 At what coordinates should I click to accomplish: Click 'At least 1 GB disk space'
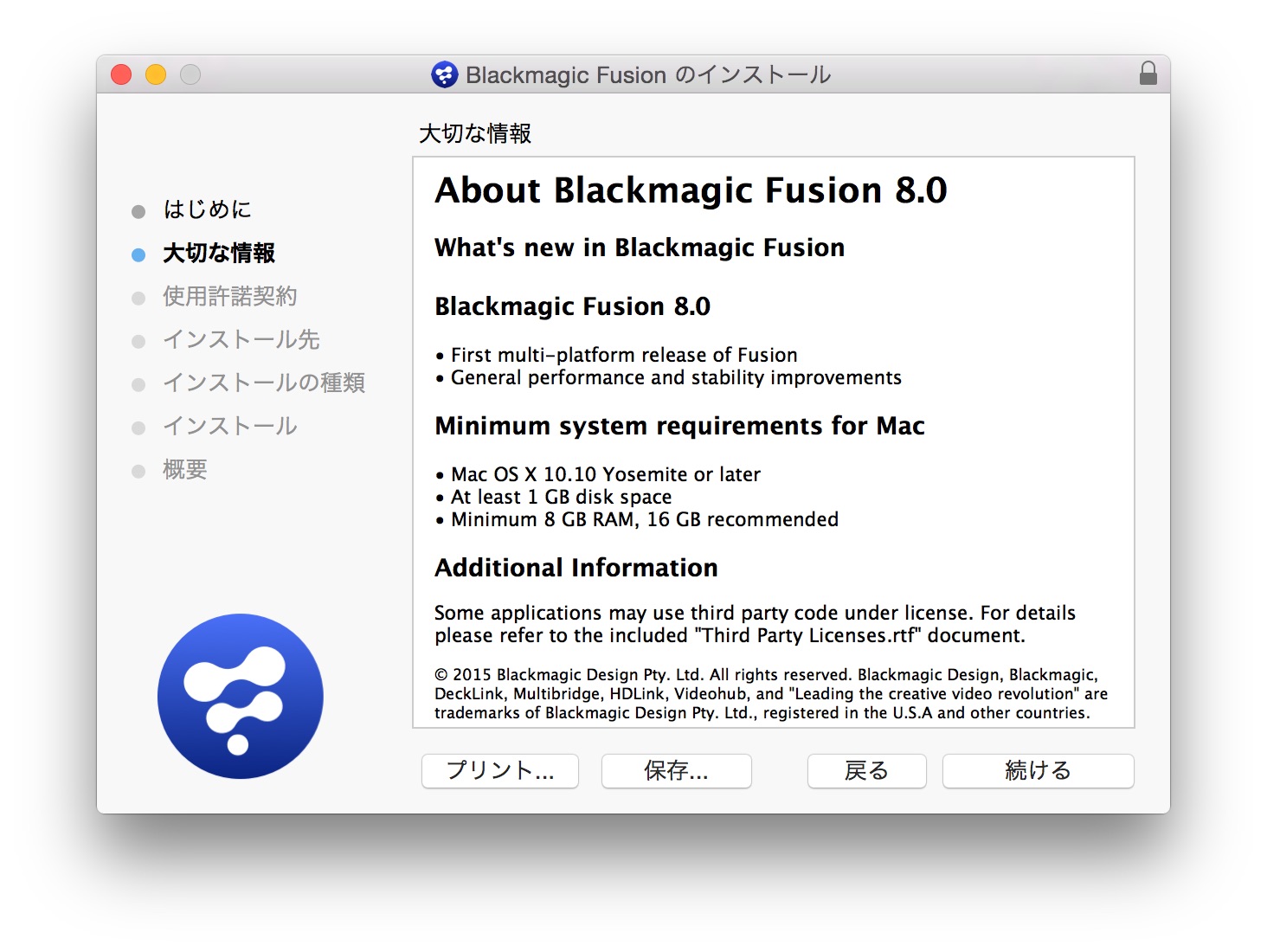pyautogui.click(x=561, y=497)
